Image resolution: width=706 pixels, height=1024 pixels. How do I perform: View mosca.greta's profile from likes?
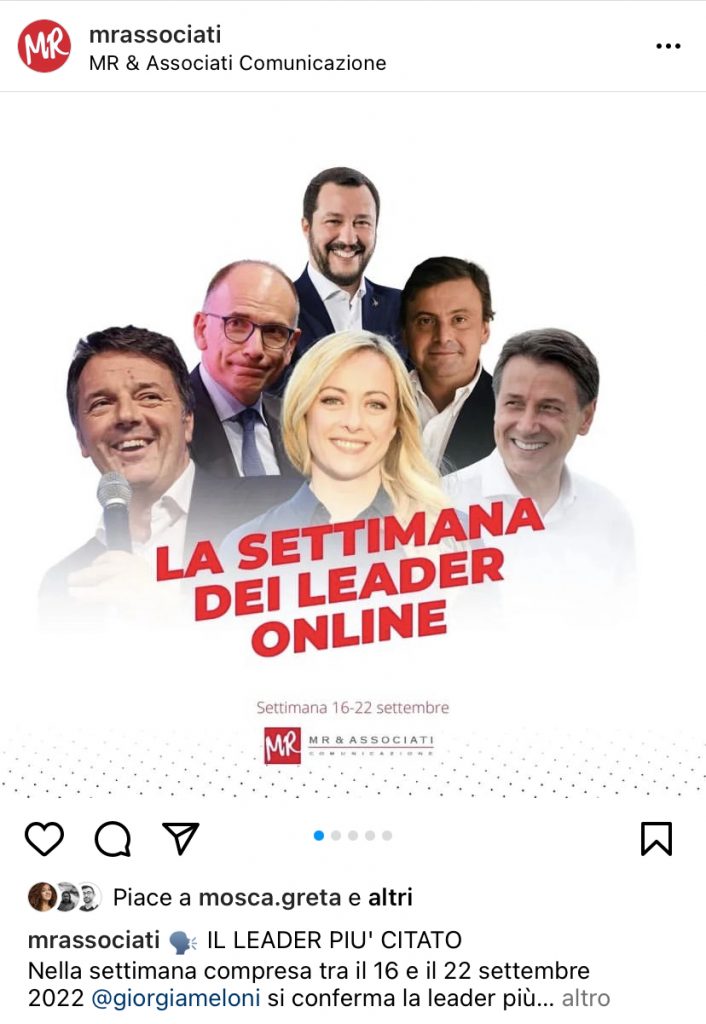click(270, 897)
